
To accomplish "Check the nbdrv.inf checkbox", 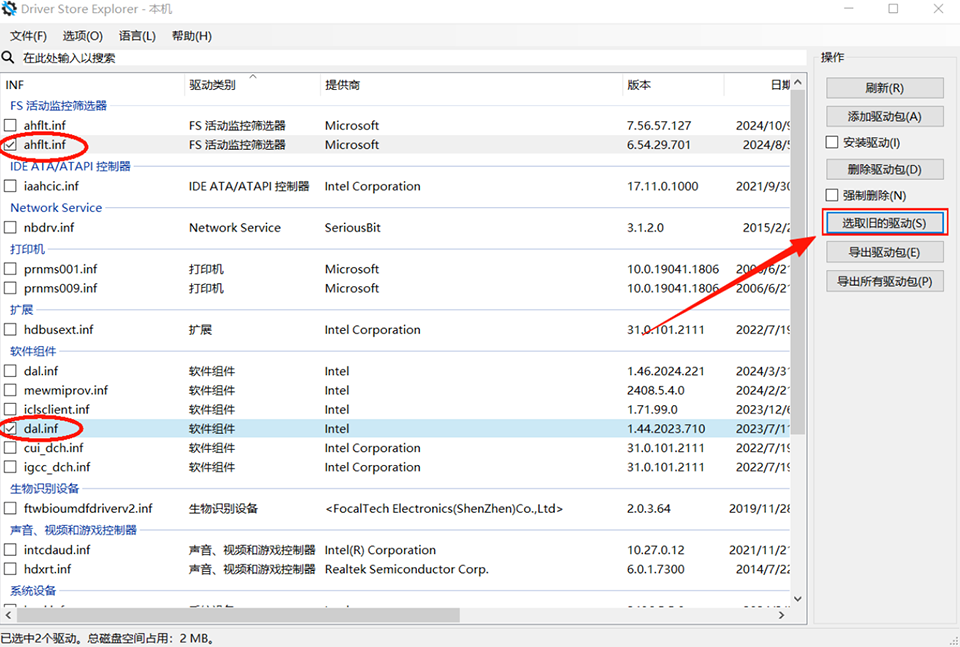I will pyautogui.click(x=10, y=228).
